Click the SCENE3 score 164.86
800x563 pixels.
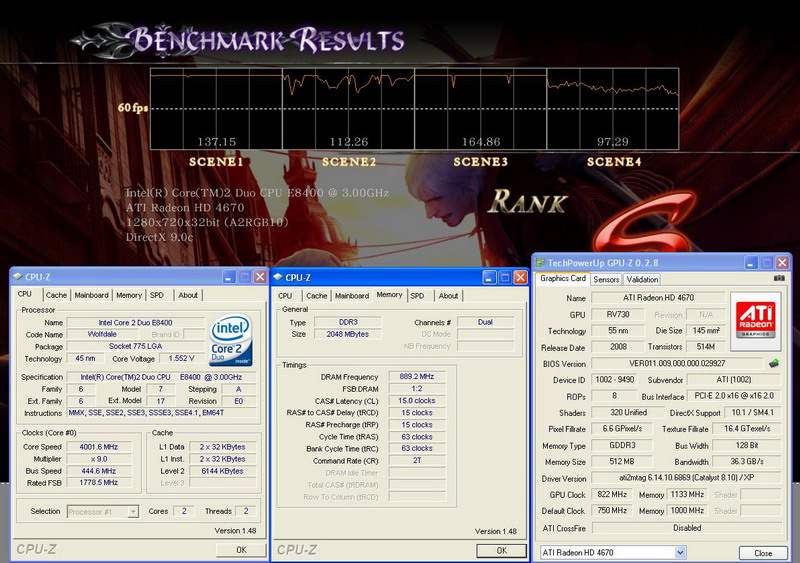(x=481, y=141)
